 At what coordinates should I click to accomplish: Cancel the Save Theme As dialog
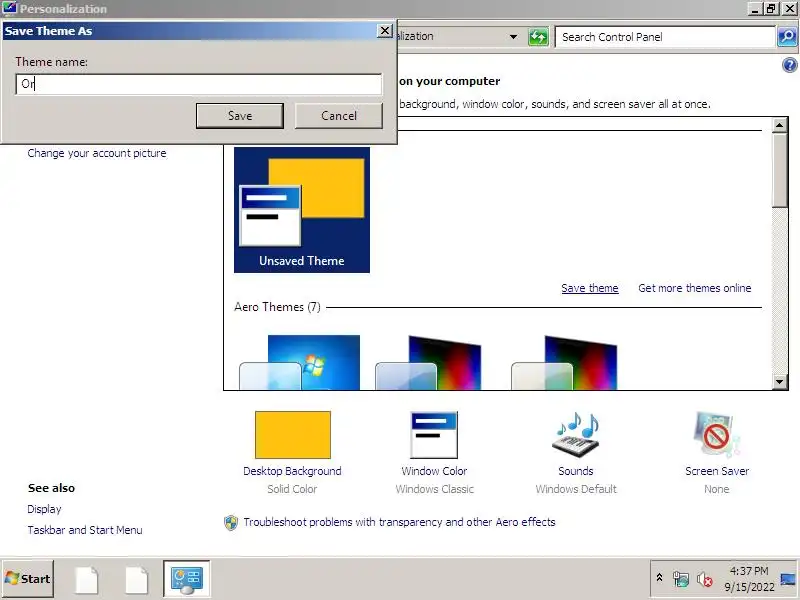(x=339, y=116)
